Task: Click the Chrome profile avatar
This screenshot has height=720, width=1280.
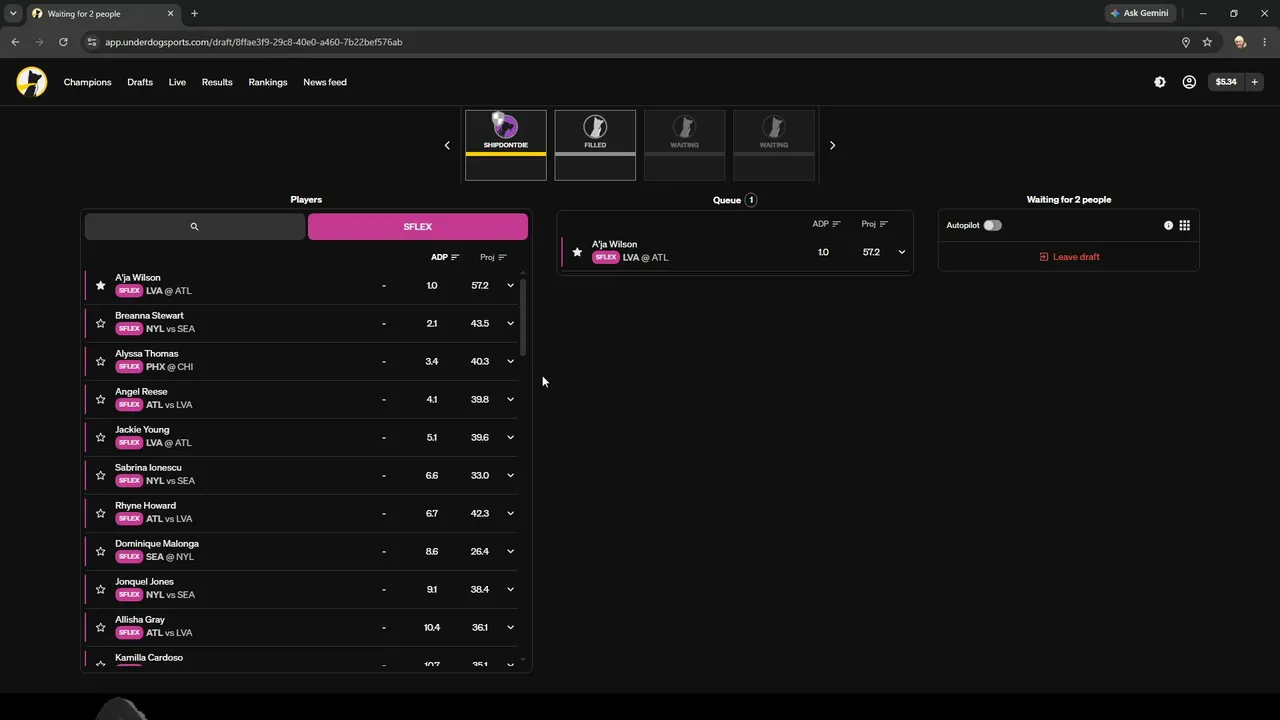Action: tap(1240, 42)
